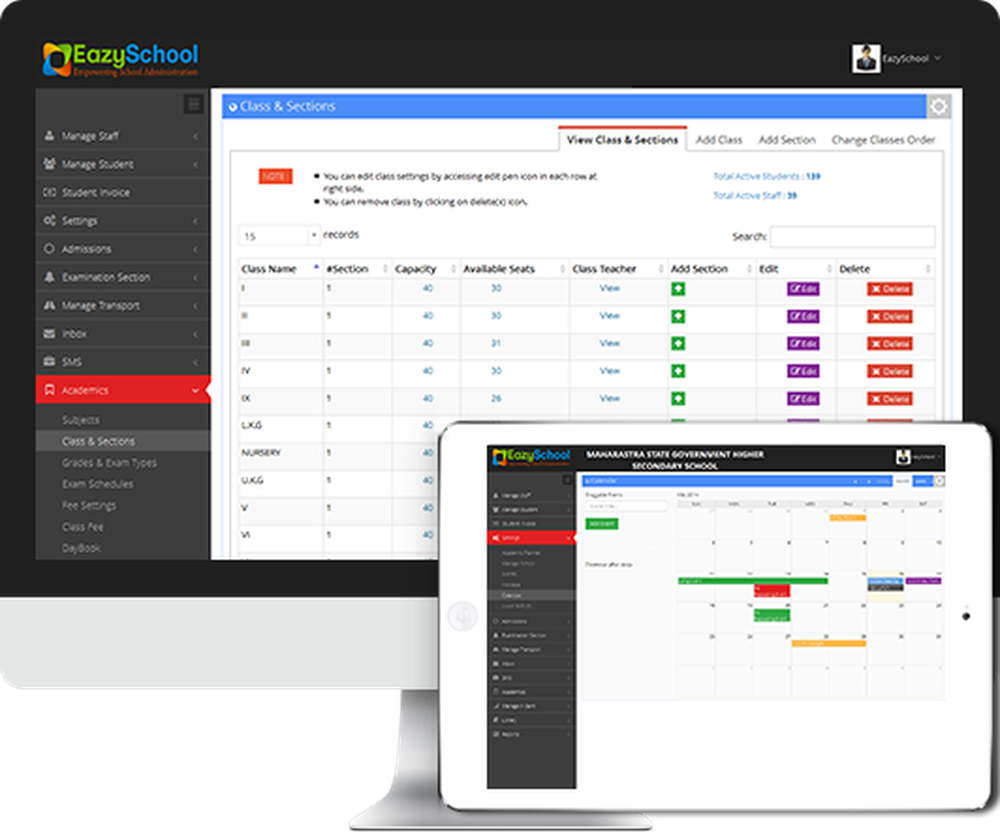The image size is (1000, 832).
Task: Click the red calendar event on tablet
Action: pos(772,591)
